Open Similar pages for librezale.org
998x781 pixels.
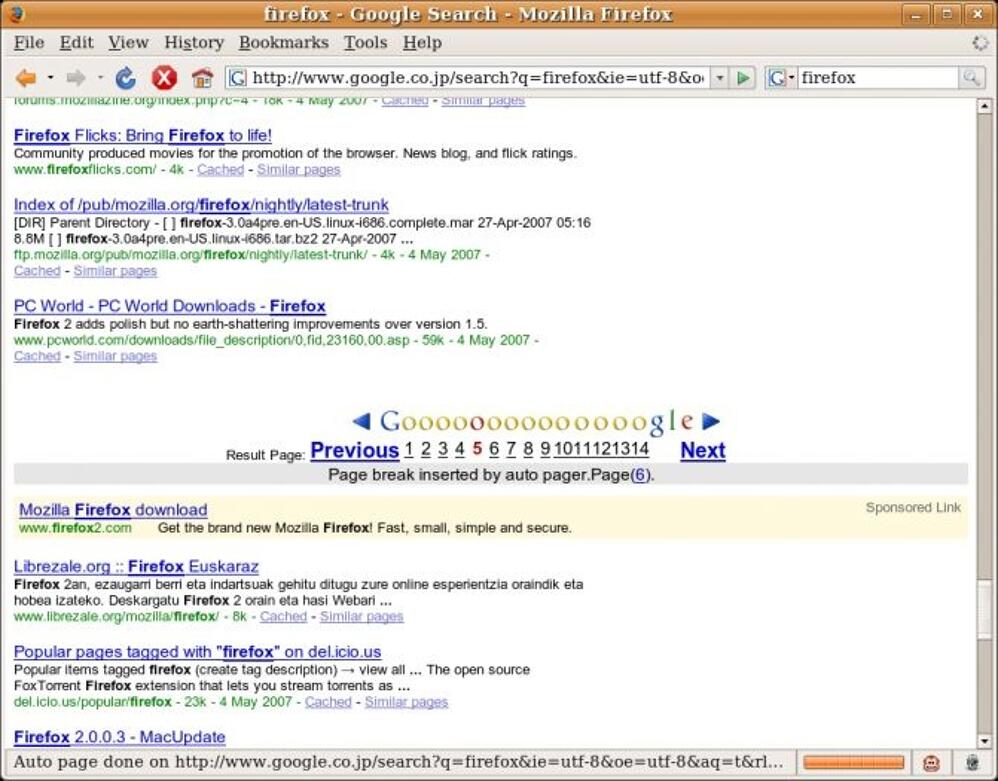tap(362, 617)
